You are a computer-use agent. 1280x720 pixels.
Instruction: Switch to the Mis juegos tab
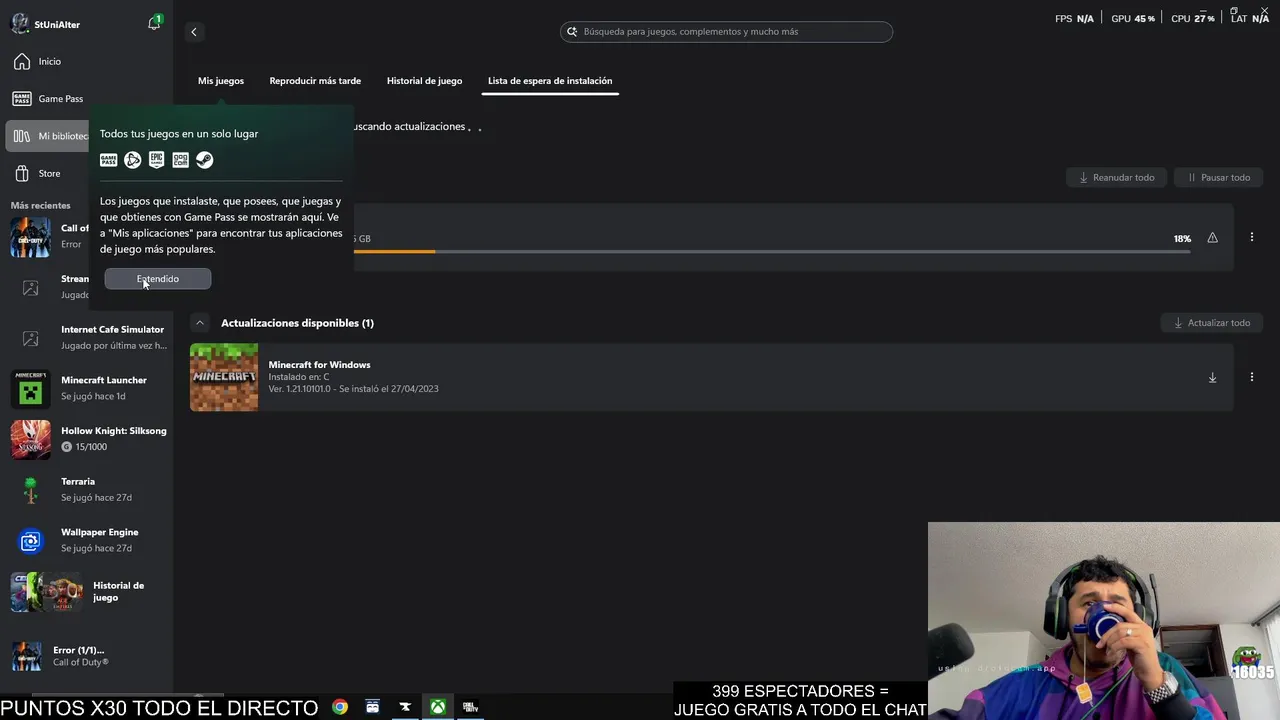pos(221,81)
